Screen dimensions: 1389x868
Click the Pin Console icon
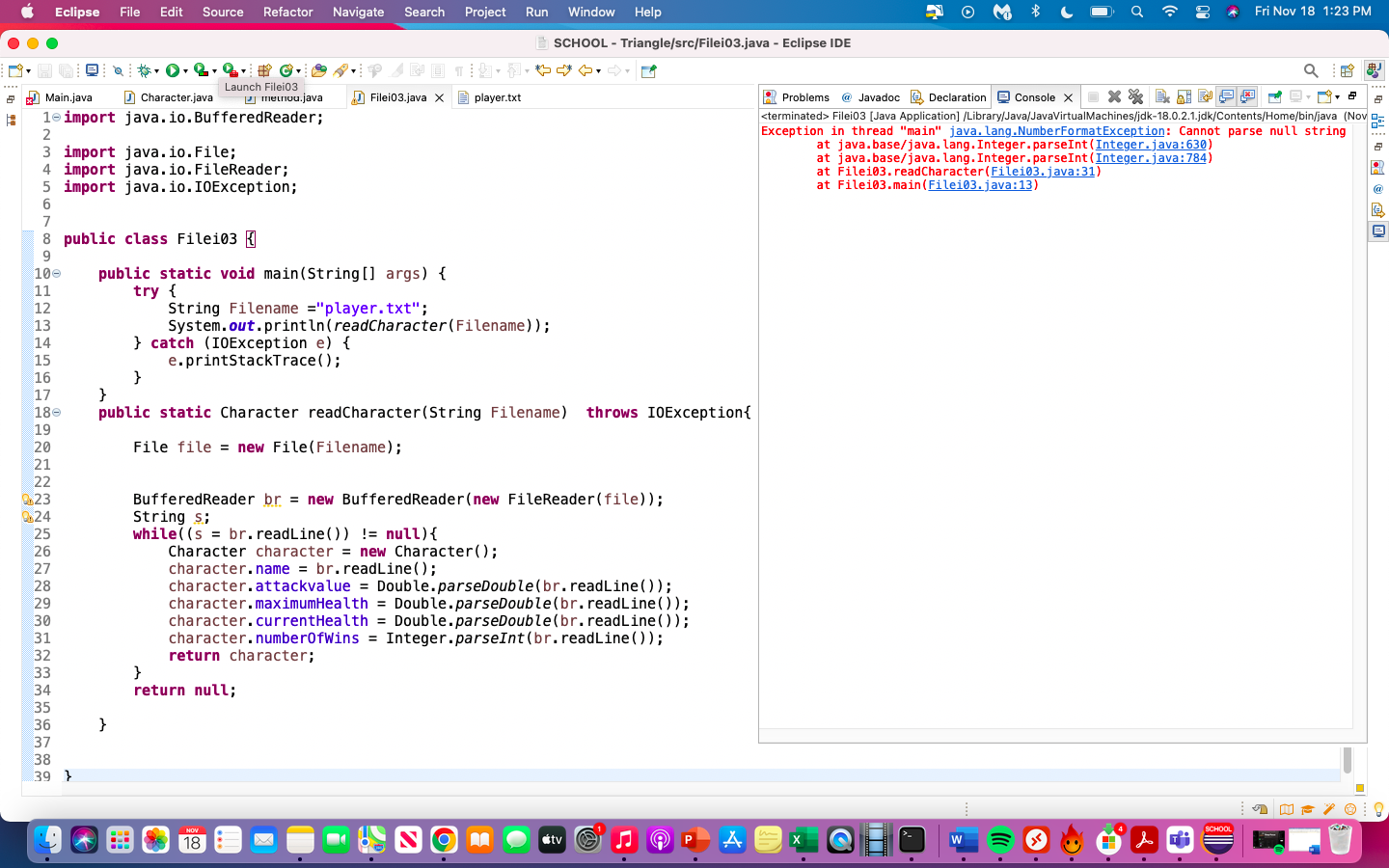(1274, 96)
